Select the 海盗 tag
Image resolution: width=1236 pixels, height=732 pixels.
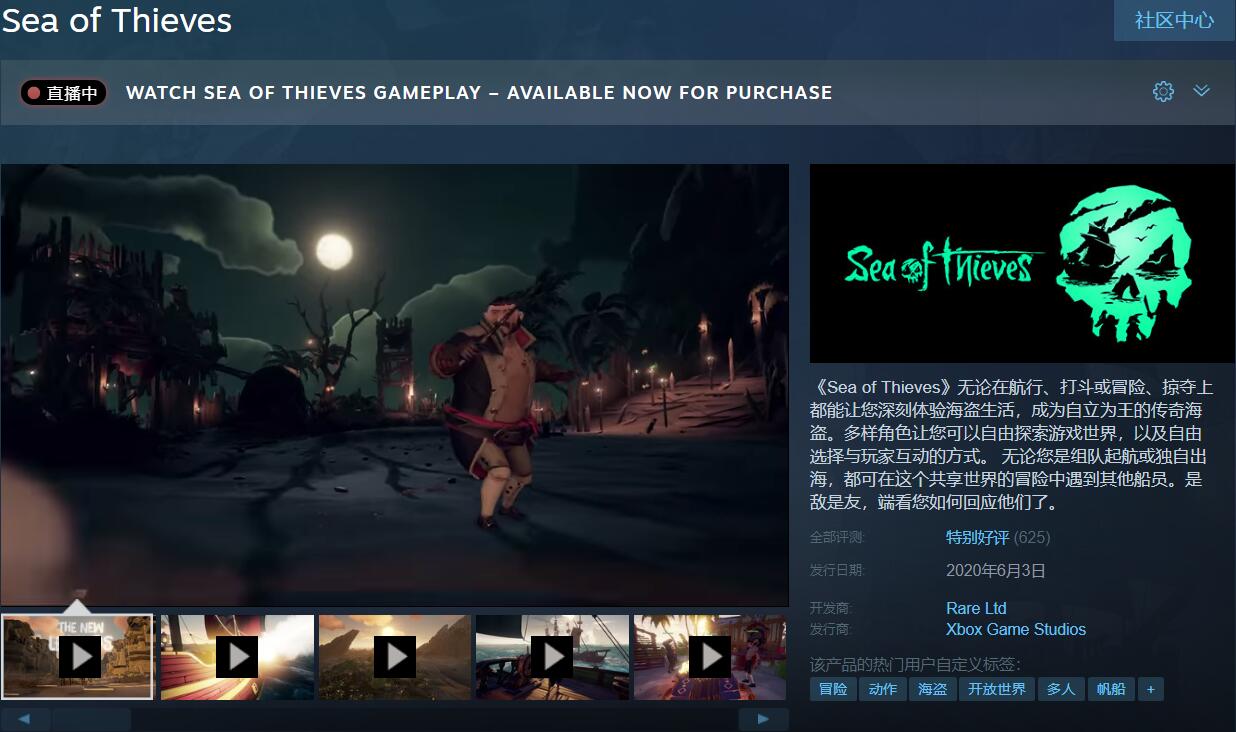pos(932,689)
